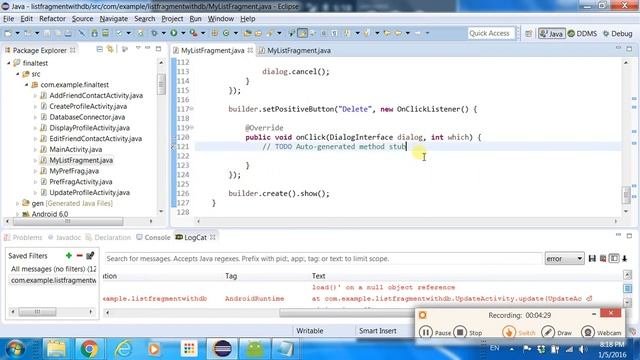Switch to the Debug perspective
Image resolution: width=640 pixels, height=360 pixels.
coord(618,33)
